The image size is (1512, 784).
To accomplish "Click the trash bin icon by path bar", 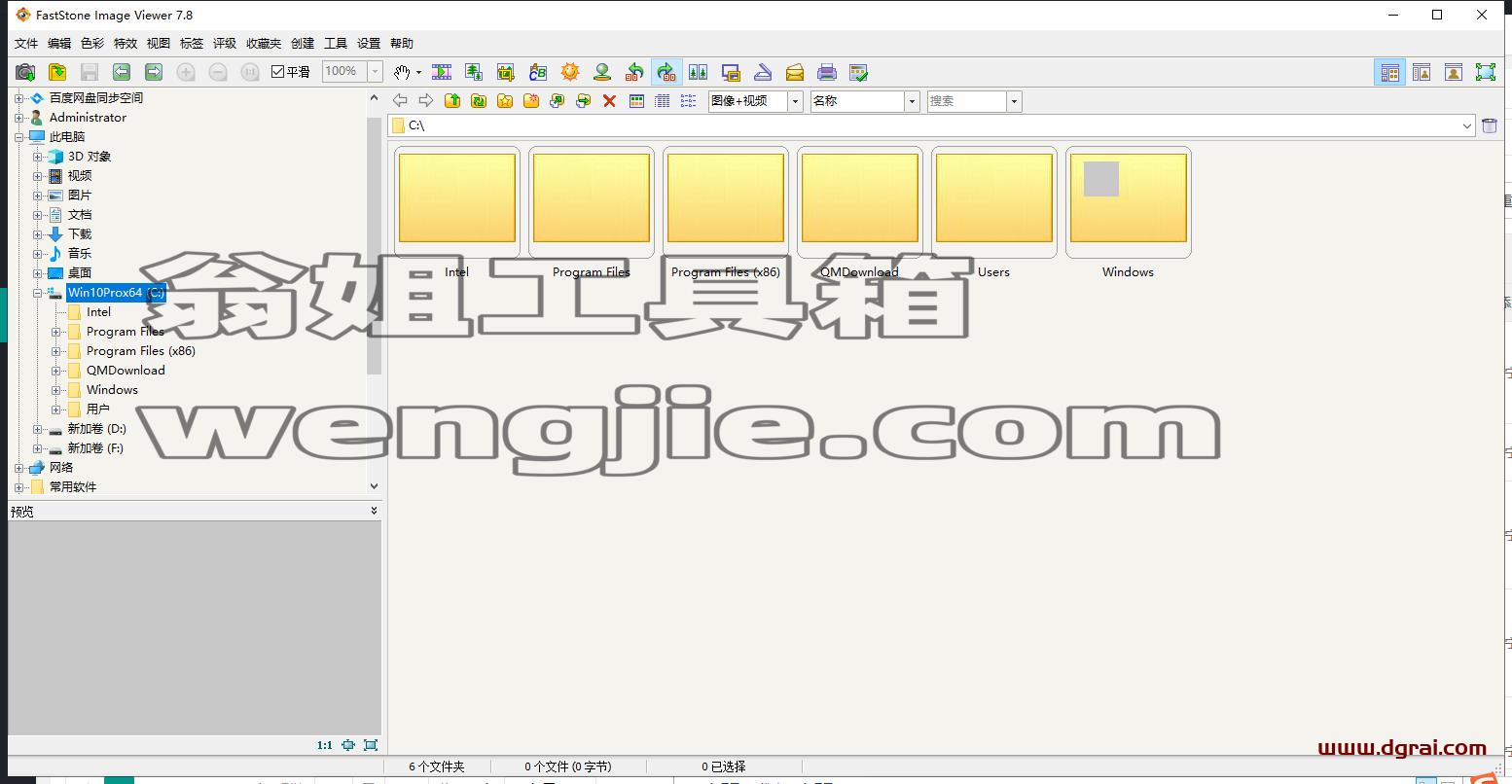I will click(1490, 125).
